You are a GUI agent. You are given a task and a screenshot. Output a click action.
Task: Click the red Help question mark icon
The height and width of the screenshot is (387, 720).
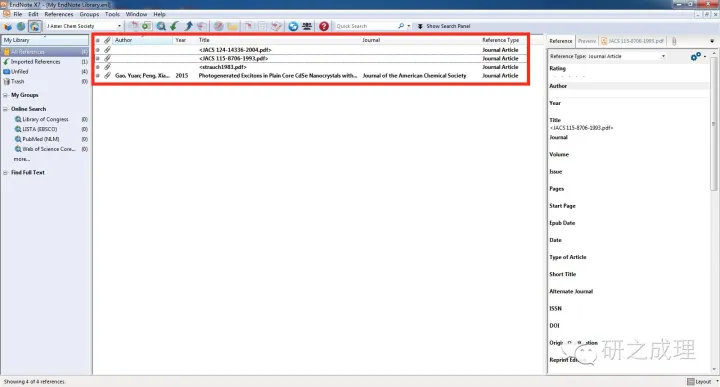click(324, 26)
